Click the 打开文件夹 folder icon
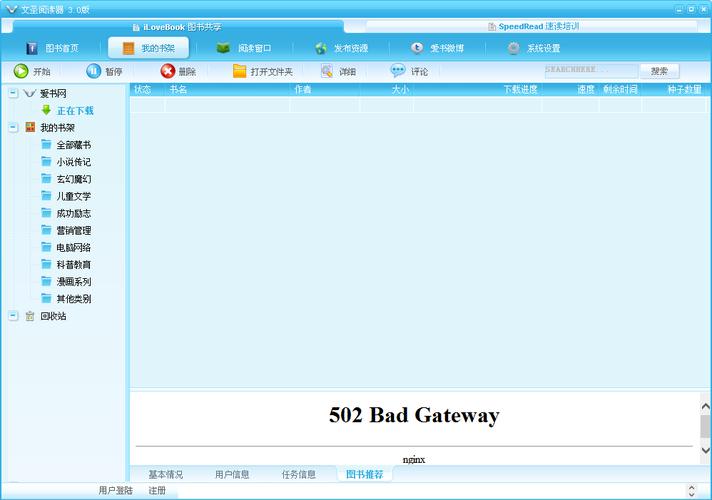Viewport: 712px width, 500px height. [239, 71]
